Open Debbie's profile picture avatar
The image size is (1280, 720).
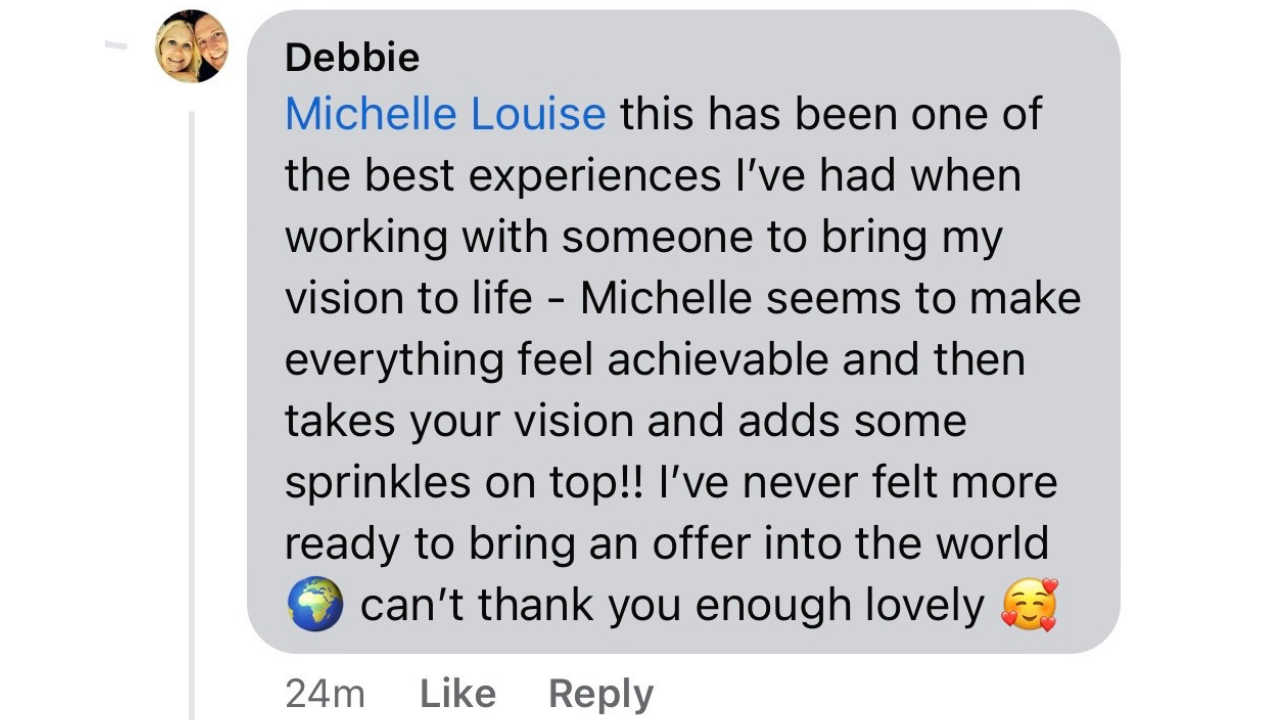(192, 46)
